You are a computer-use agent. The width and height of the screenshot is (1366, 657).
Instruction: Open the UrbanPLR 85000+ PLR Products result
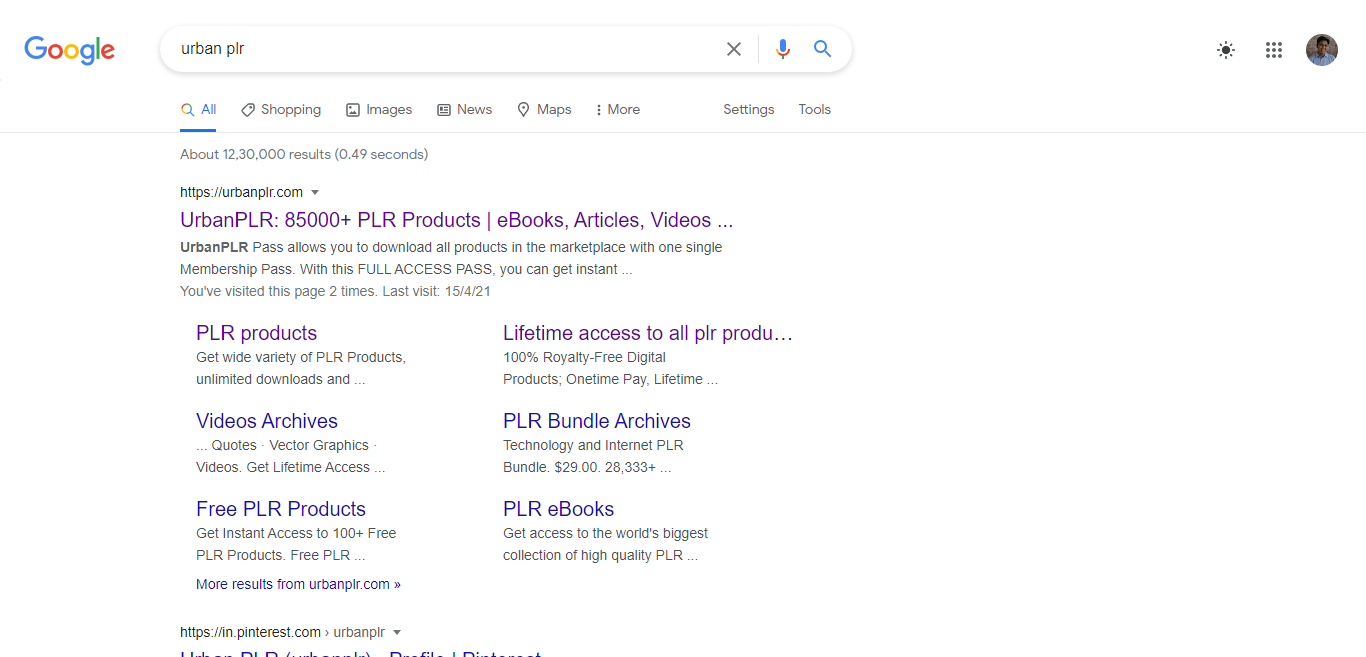456,220
